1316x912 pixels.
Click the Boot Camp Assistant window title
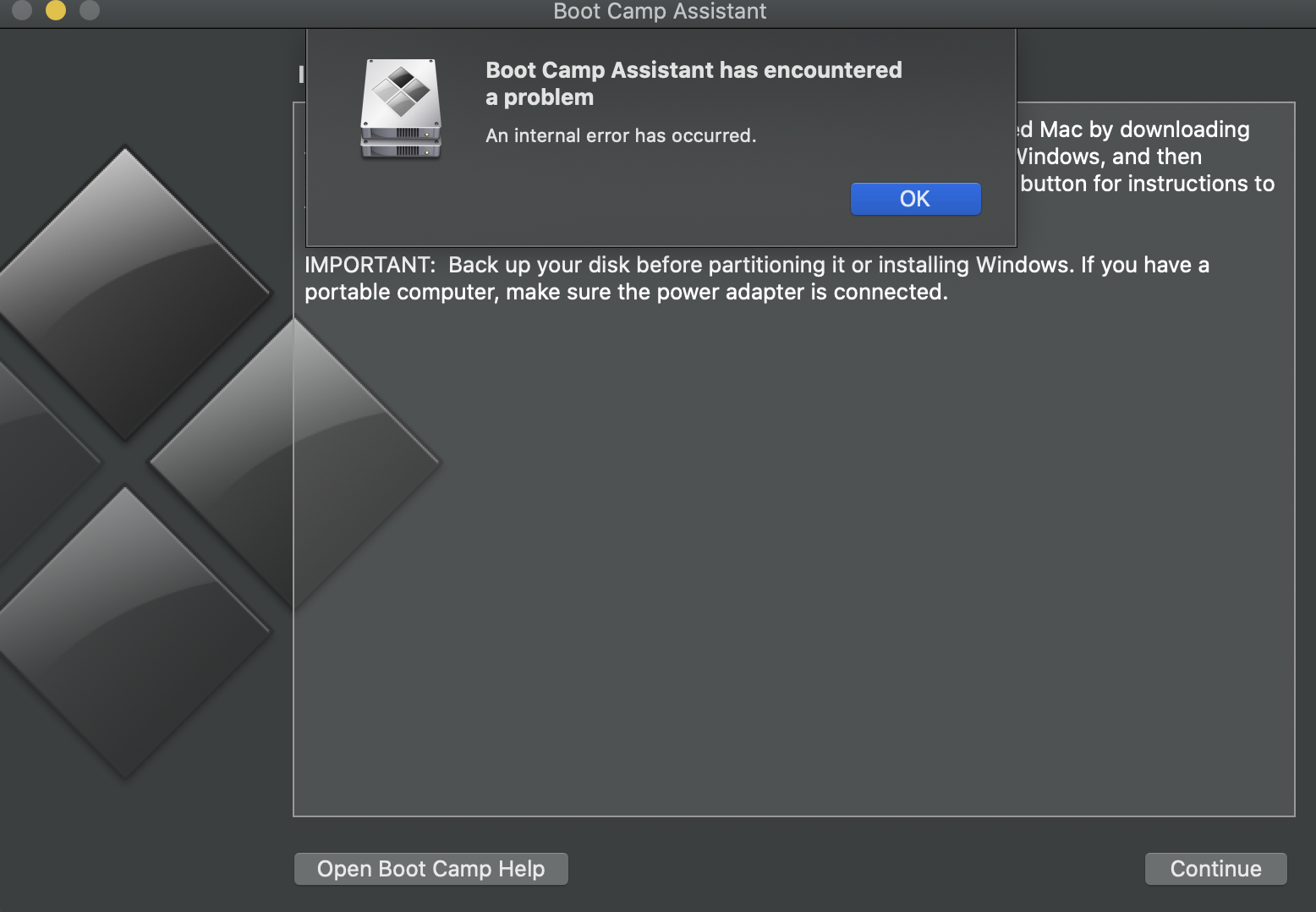tap(660, 11)
